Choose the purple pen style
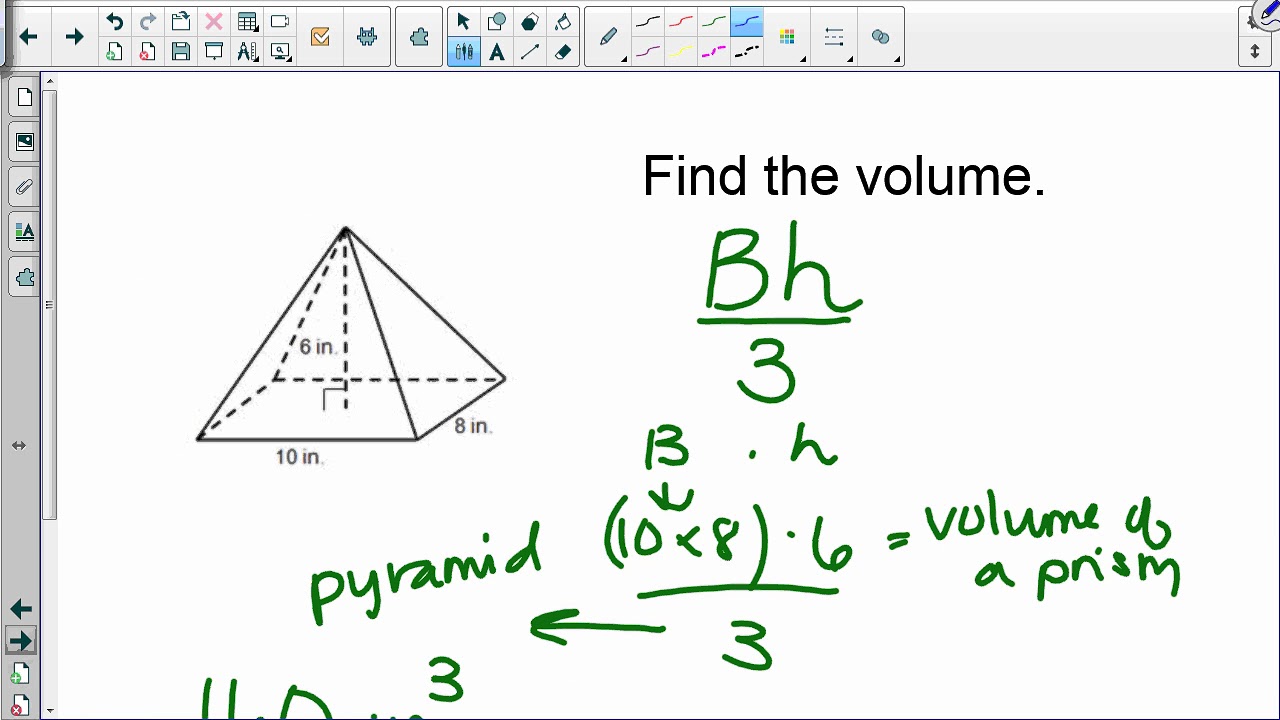Image resolution: width=1280 pixels, height=720 pixels. click(x=648, y=52)
